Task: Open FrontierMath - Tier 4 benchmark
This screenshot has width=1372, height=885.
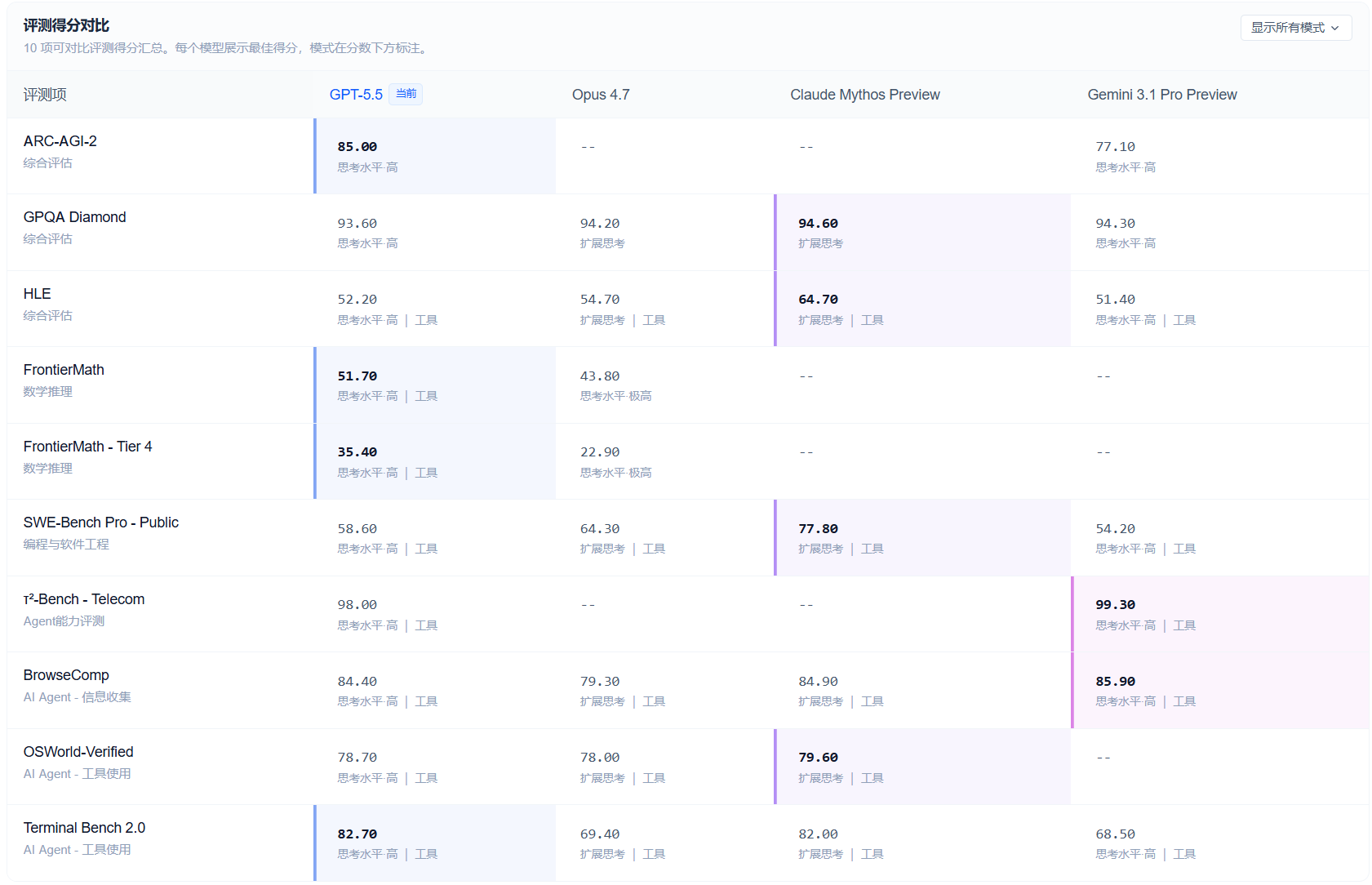Action: point(88,447)
